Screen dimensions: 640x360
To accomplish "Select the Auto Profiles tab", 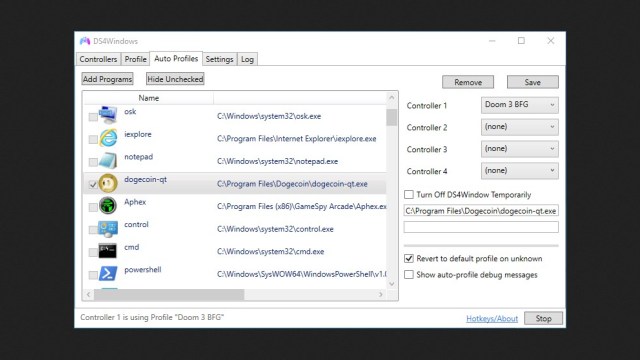I will pos(176,59).
